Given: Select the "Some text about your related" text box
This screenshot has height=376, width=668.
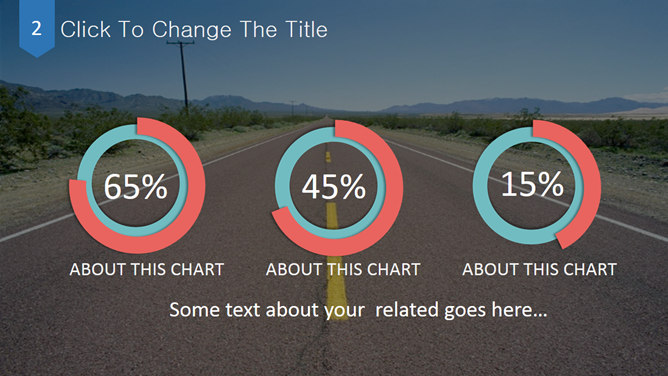Looking at the screenshot, I should point(358,310).
